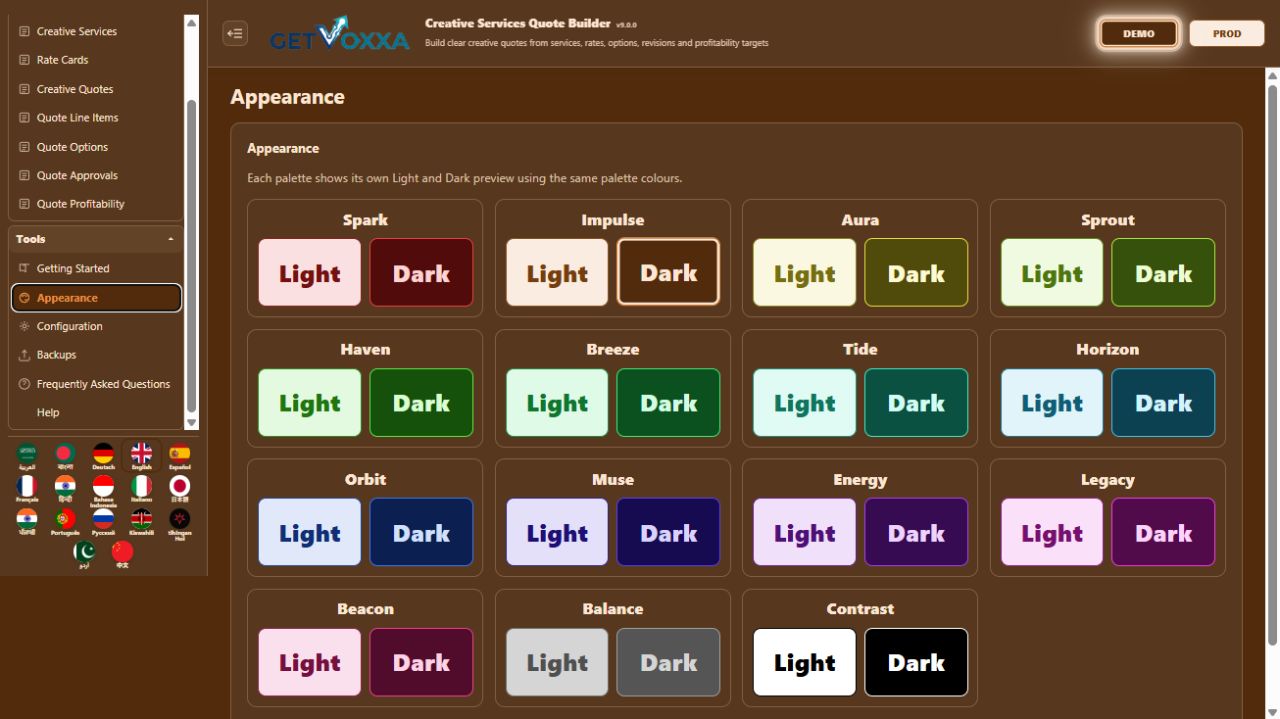Switch environment to PROD

tap(1227, 33)
